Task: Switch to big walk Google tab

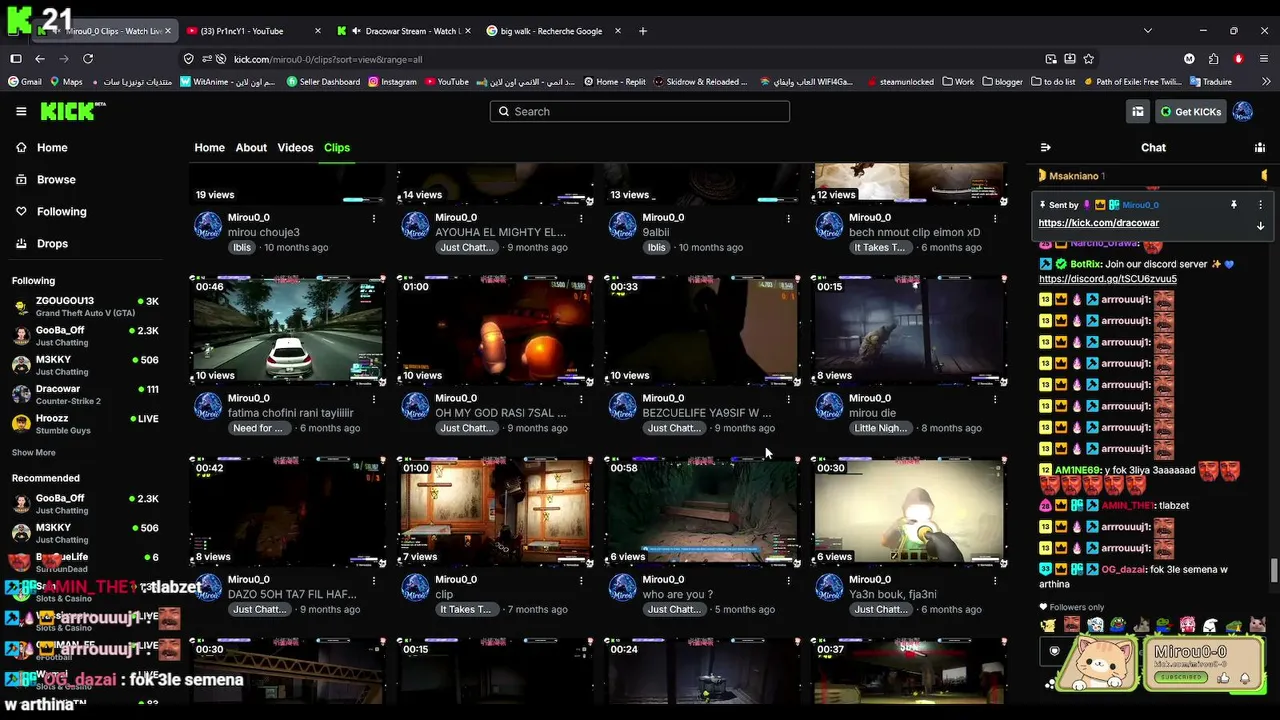Action: pos(551,31)
